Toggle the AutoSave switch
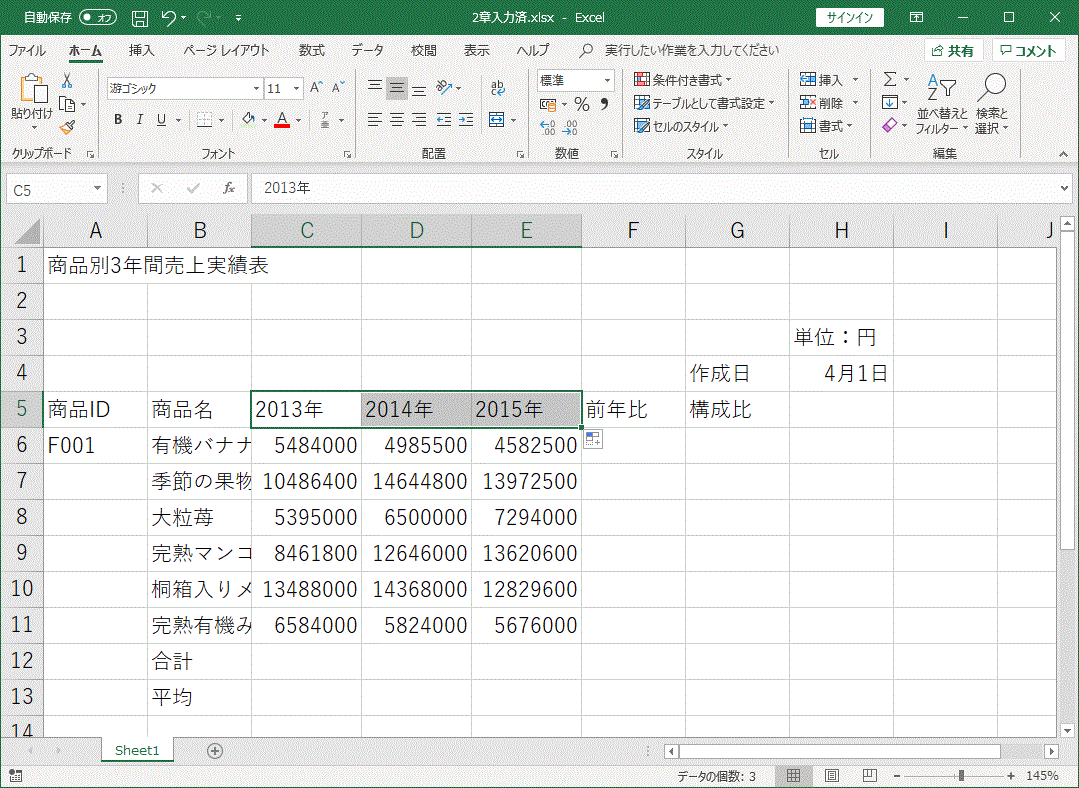The height and width of the screenshot is (788, 1079). (x=98, y=18)
